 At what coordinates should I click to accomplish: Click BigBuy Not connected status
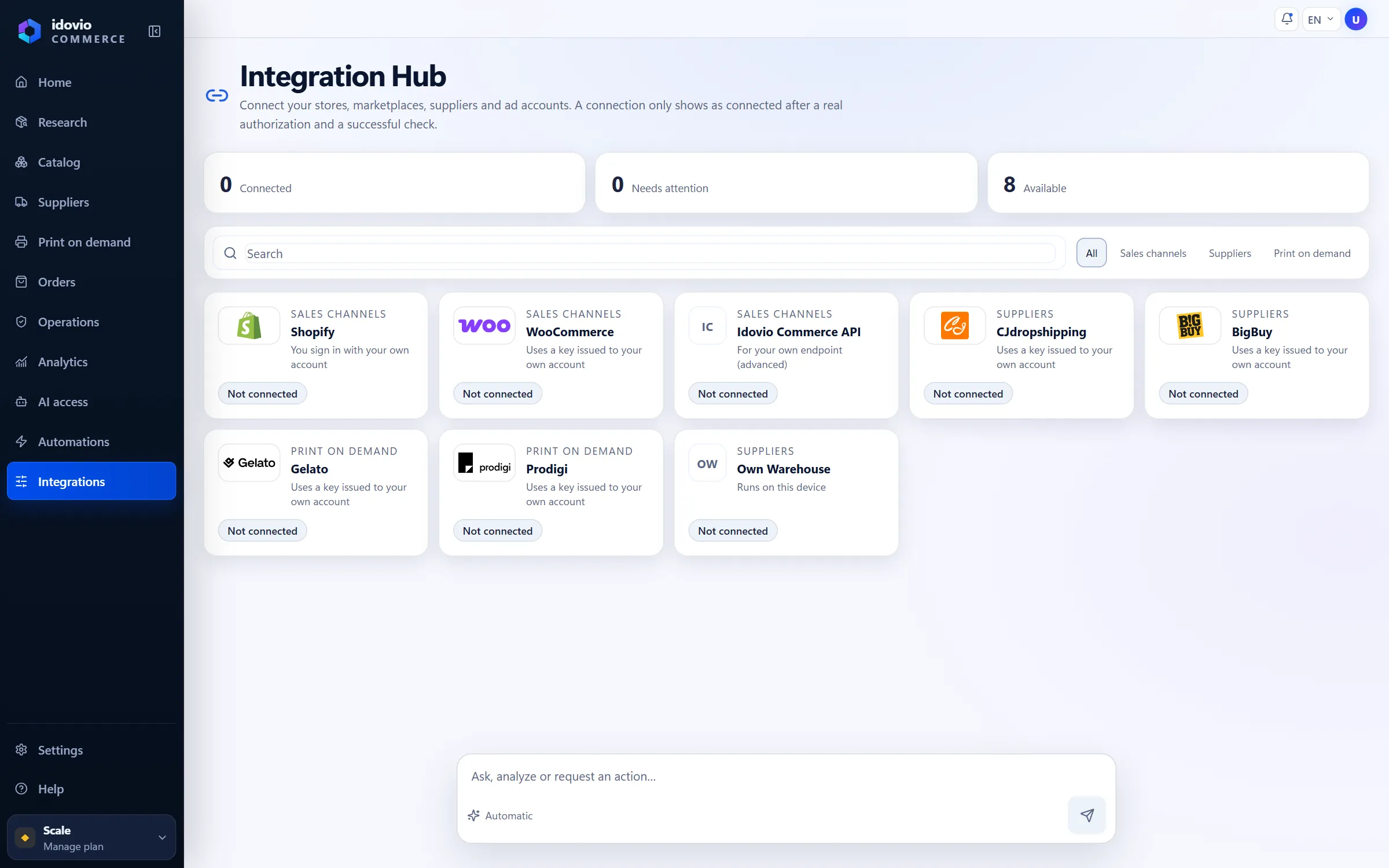click(1203, 393)
